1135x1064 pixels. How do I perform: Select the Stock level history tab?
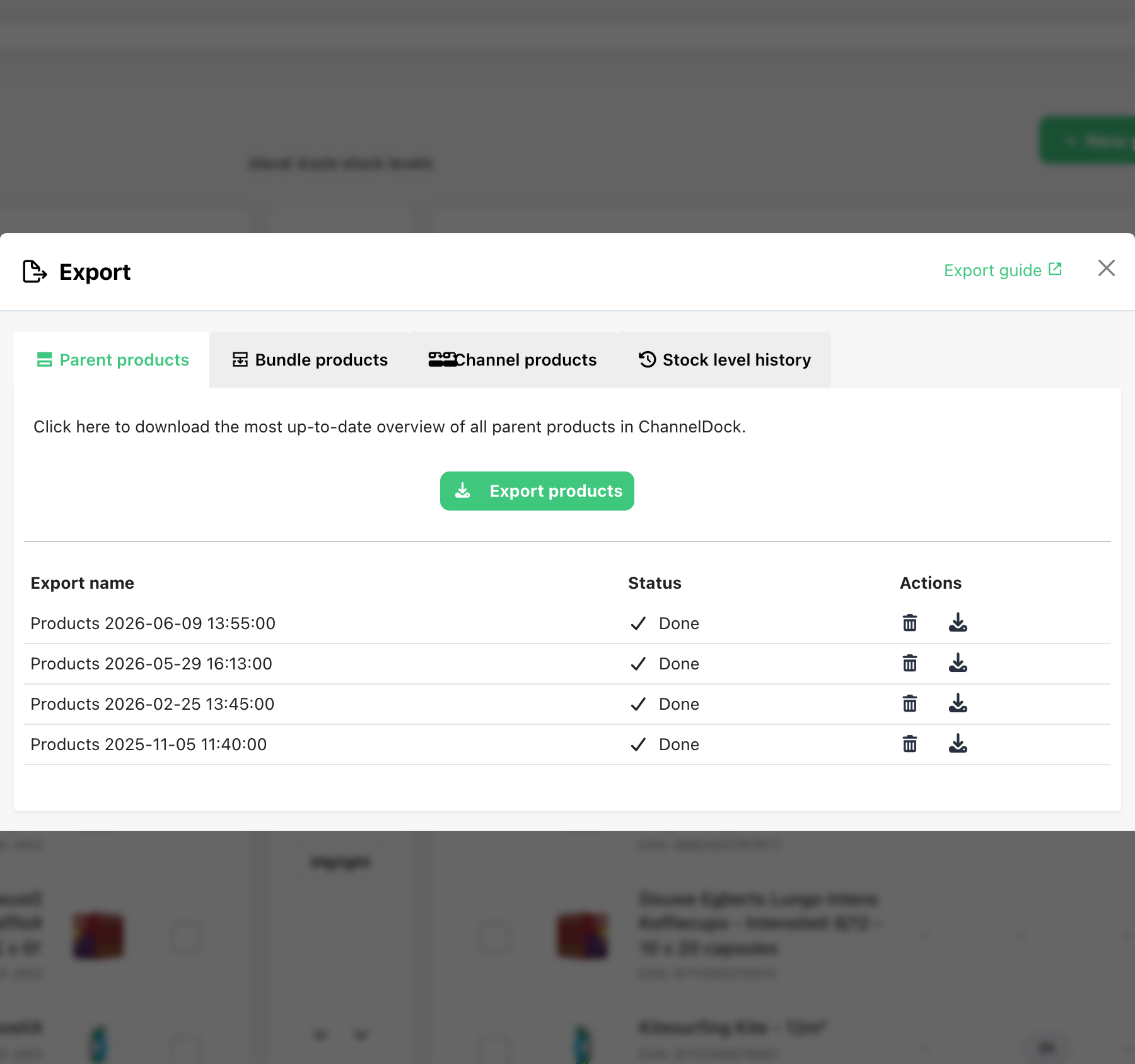(x=724, y=360)
